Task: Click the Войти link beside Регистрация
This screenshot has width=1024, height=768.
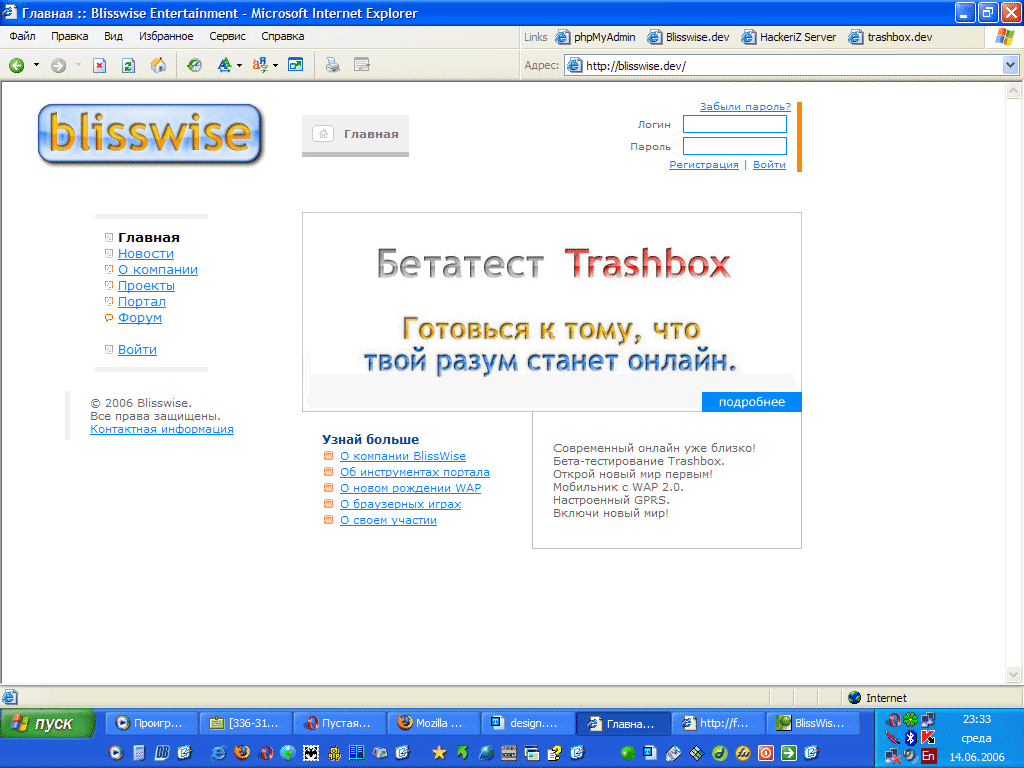Action: pyautogui.click(x=769, y=165)
